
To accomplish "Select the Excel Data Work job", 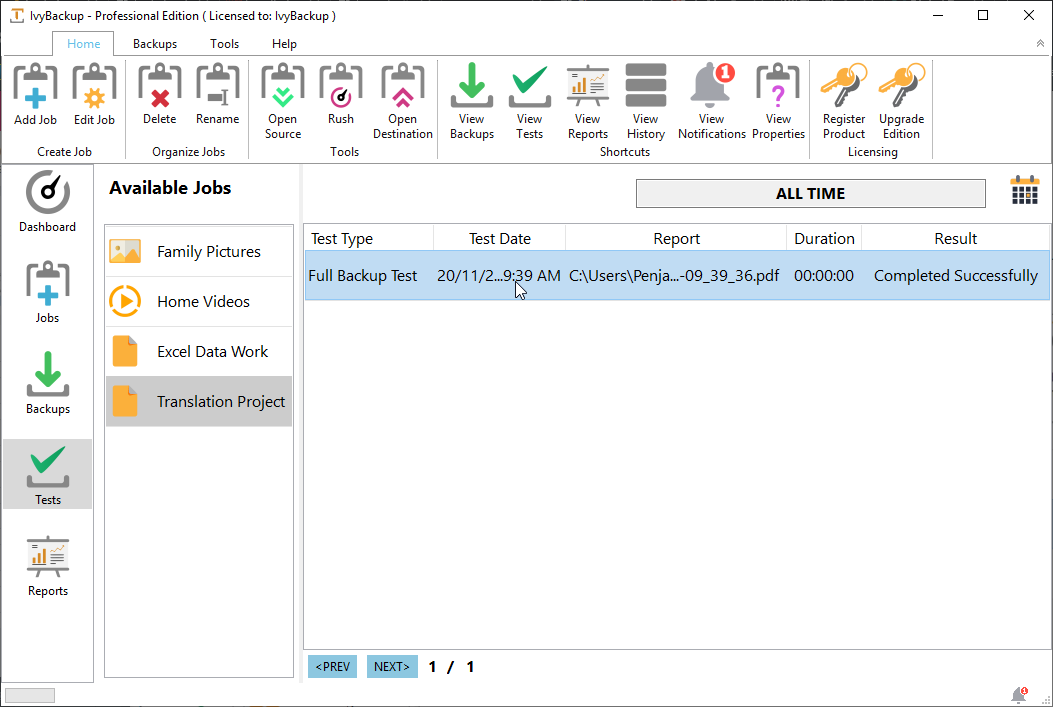I will (199, 352).
